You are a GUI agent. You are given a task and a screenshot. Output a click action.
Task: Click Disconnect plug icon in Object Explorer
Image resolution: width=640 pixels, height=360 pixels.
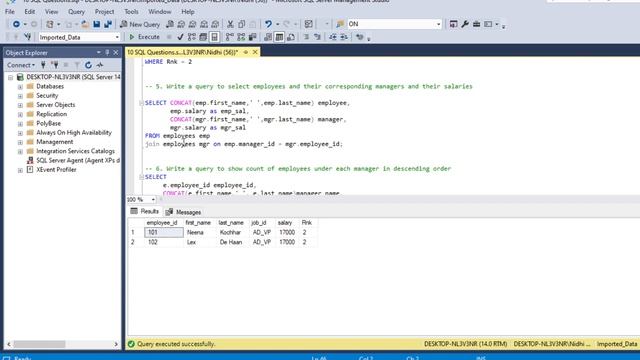coord(54,65)
